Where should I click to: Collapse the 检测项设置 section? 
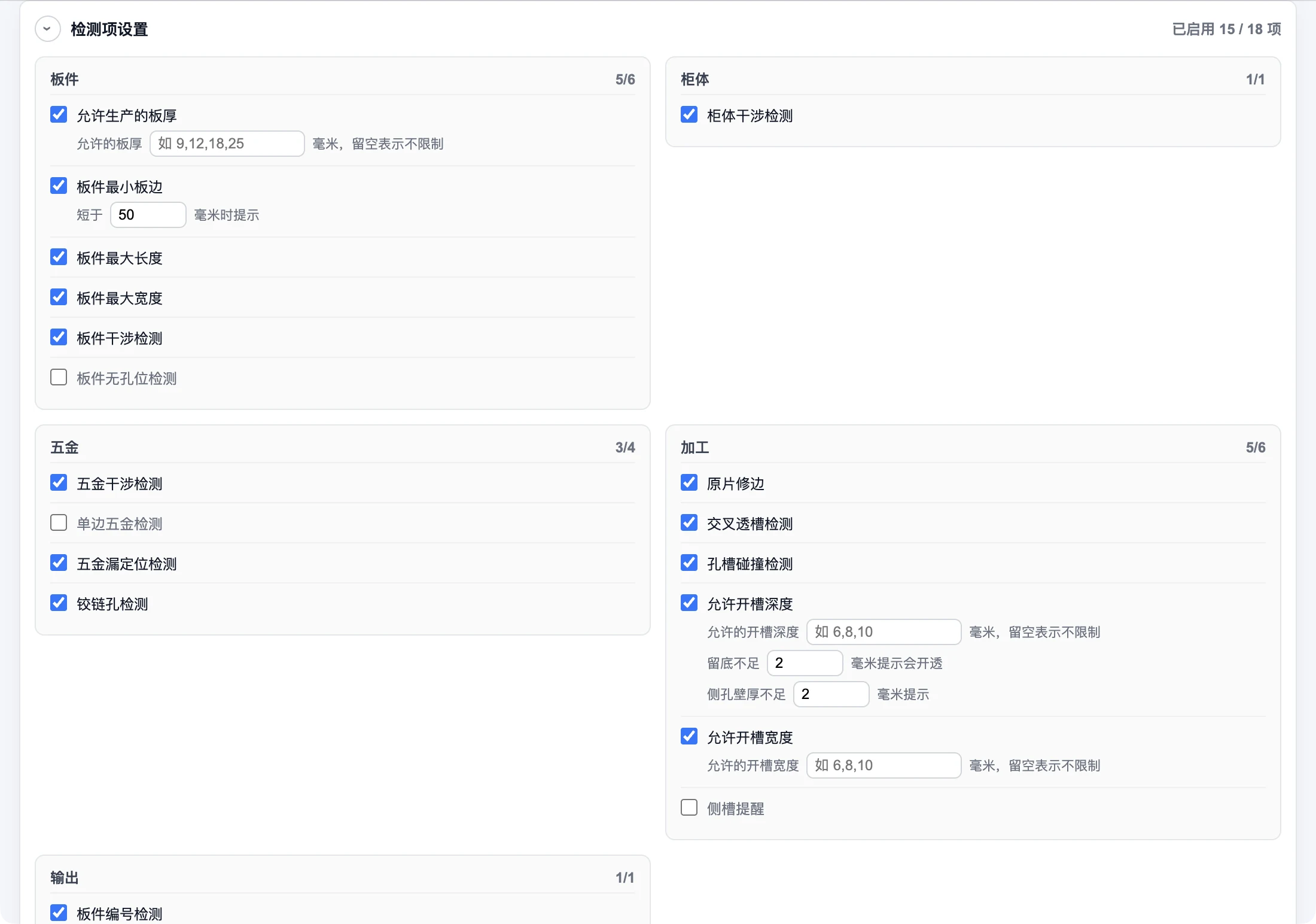(x=47, y=29)
